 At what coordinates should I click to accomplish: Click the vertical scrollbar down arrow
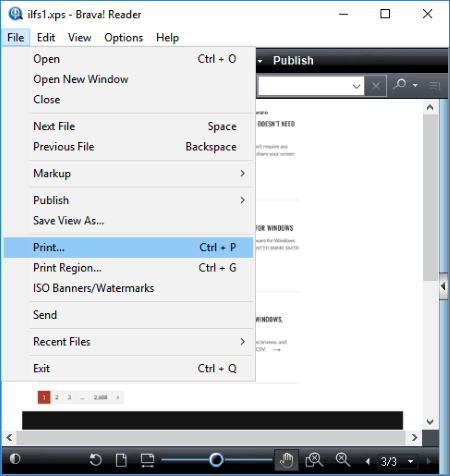pyautogui.click(x=430, y=422)
